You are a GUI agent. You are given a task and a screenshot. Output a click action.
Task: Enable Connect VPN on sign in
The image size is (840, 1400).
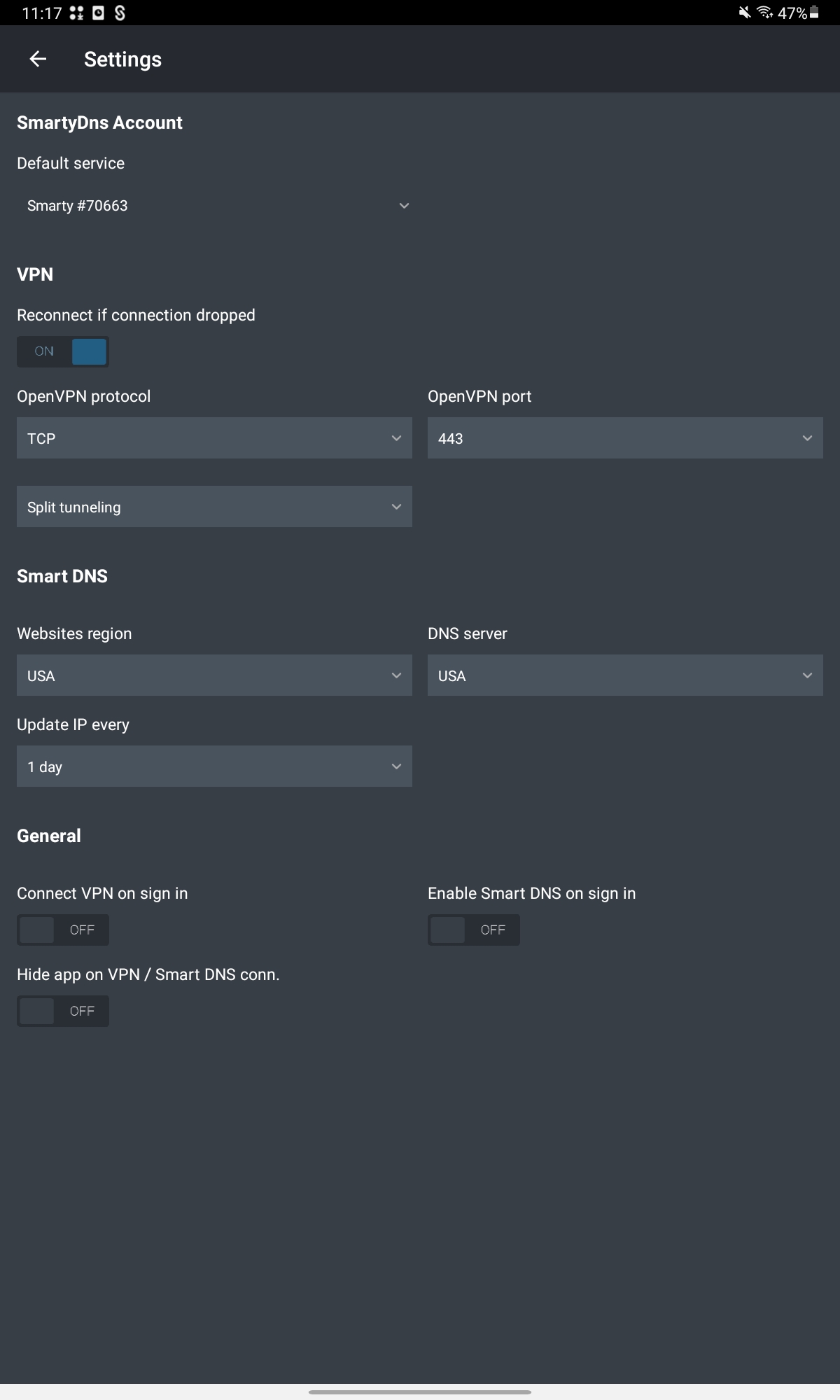tap(63, 930)
